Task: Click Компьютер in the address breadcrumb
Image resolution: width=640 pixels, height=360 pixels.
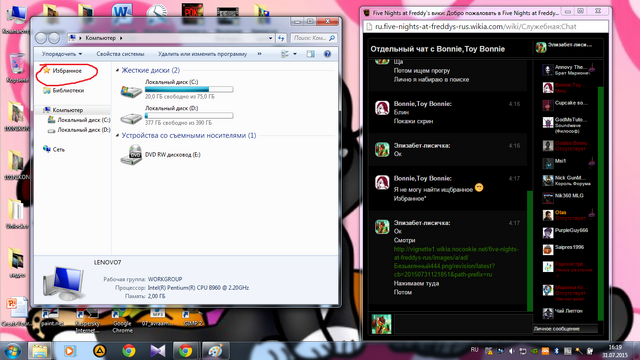Action: [x=100, y=38]
